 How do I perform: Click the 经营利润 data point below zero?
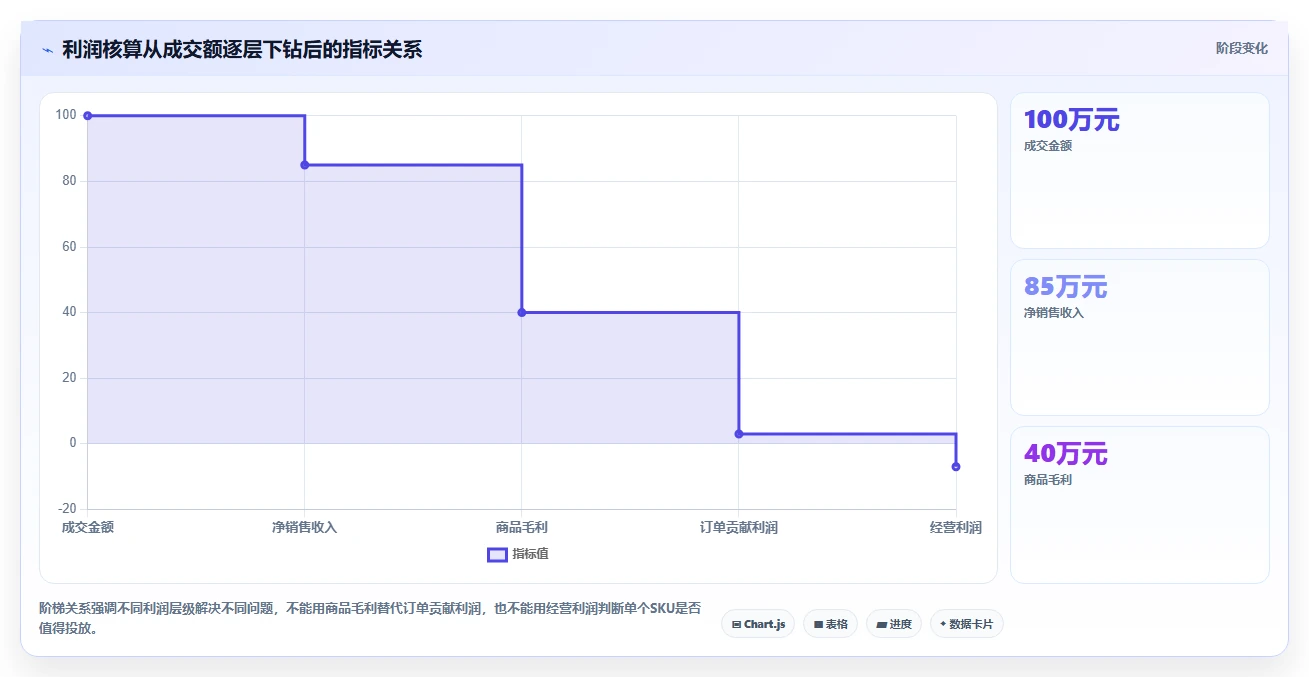point(956,467)
